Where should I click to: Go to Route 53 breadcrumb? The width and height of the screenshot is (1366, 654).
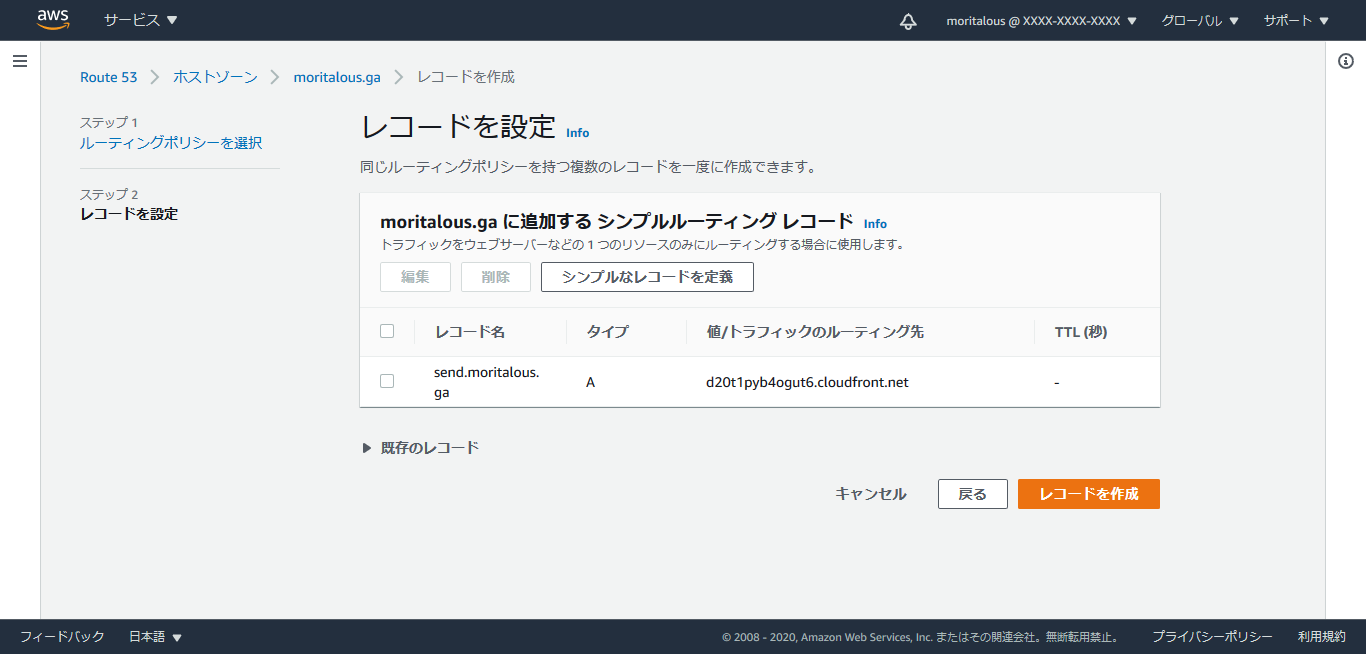[x=108, y=77]
